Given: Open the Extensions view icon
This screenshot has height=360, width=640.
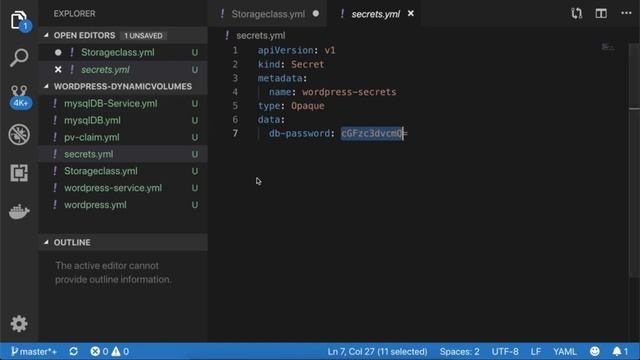Looking at the screenshot, I should pyautogui.click(x=19, y=173).
